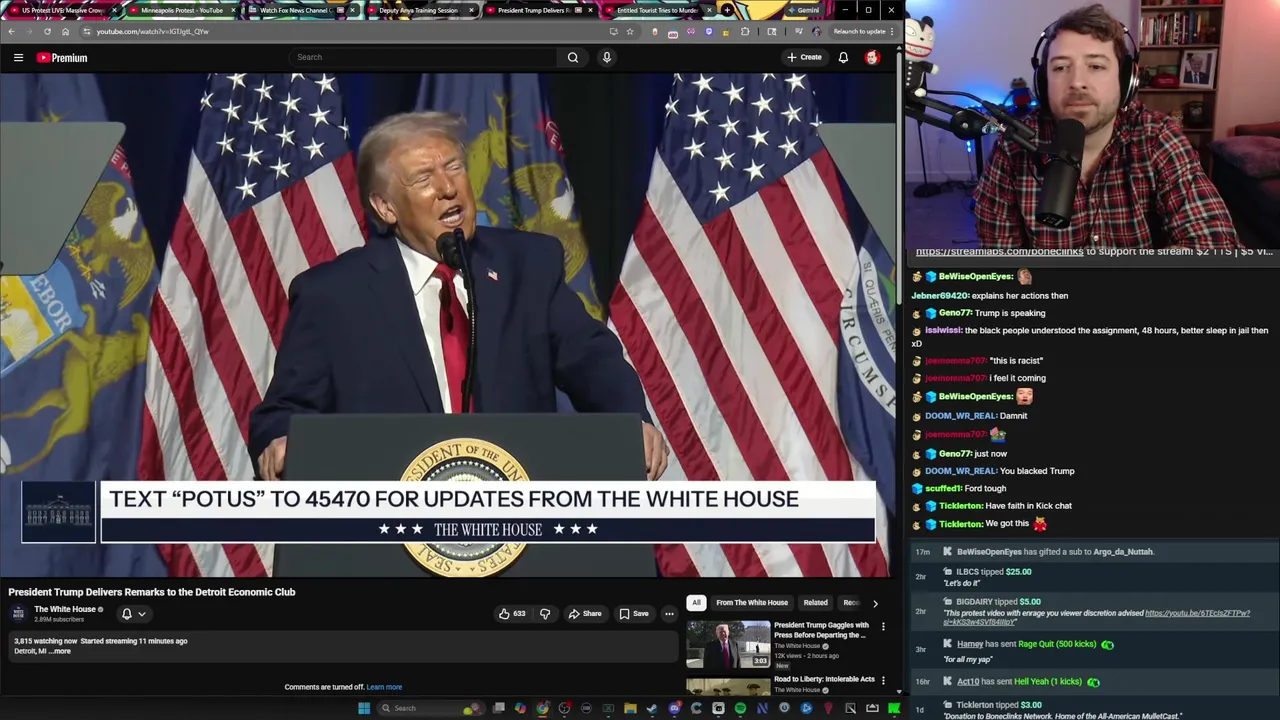Screen dimensions: 1280x720
Task: Open options menu for 'President Trump Gaggles' video
Action: pos(882,626)
